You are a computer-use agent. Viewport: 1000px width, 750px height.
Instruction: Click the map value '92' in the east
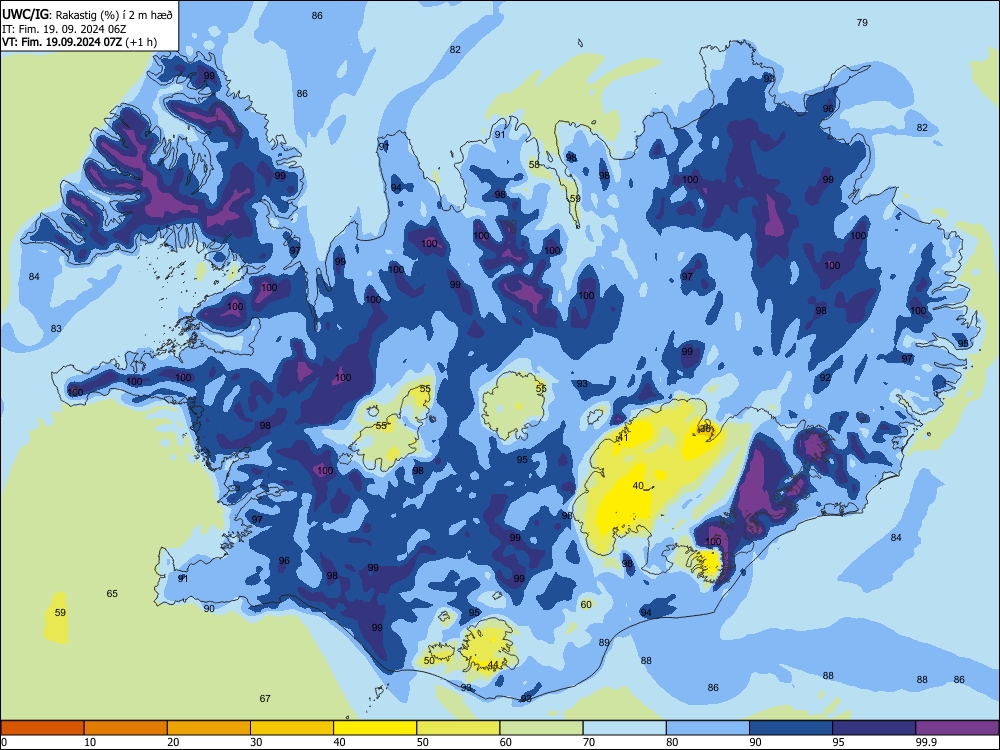(x=825, y=378)
